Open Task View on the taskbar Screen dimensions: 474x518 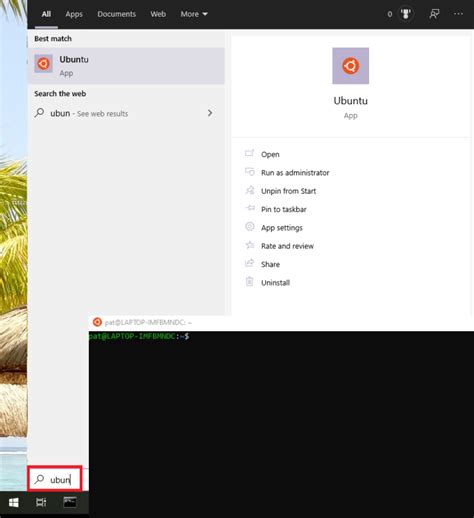pos(41,502)
